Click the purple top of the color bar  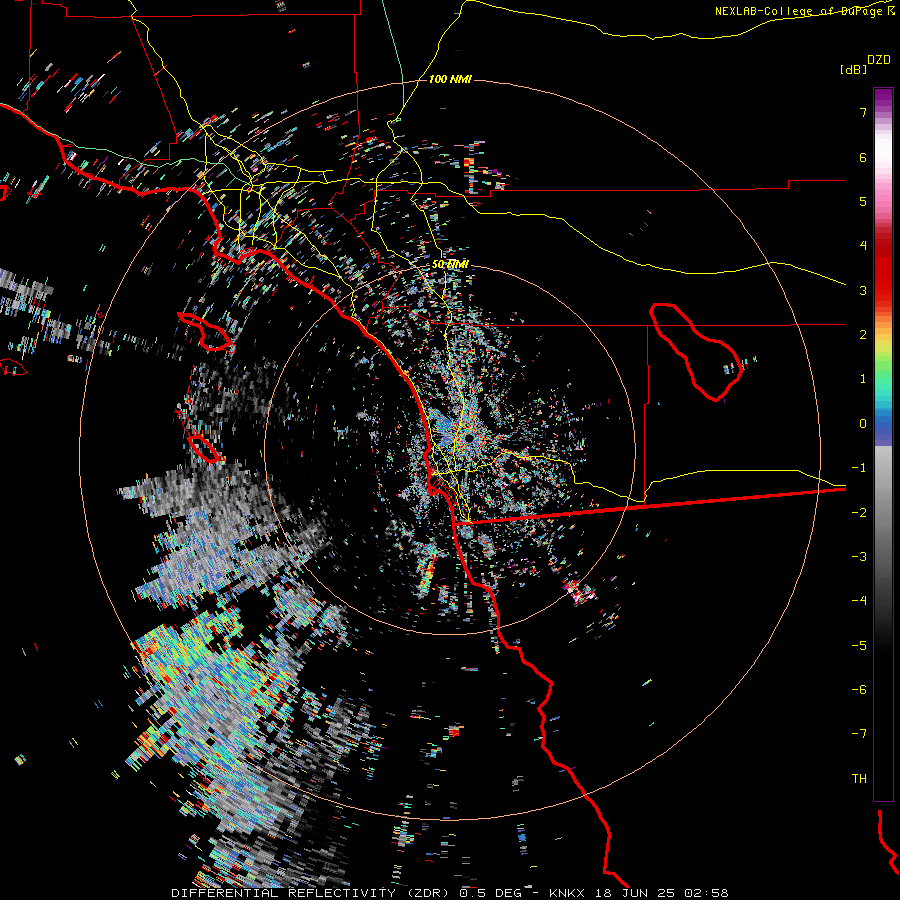[x=883, y=98]
